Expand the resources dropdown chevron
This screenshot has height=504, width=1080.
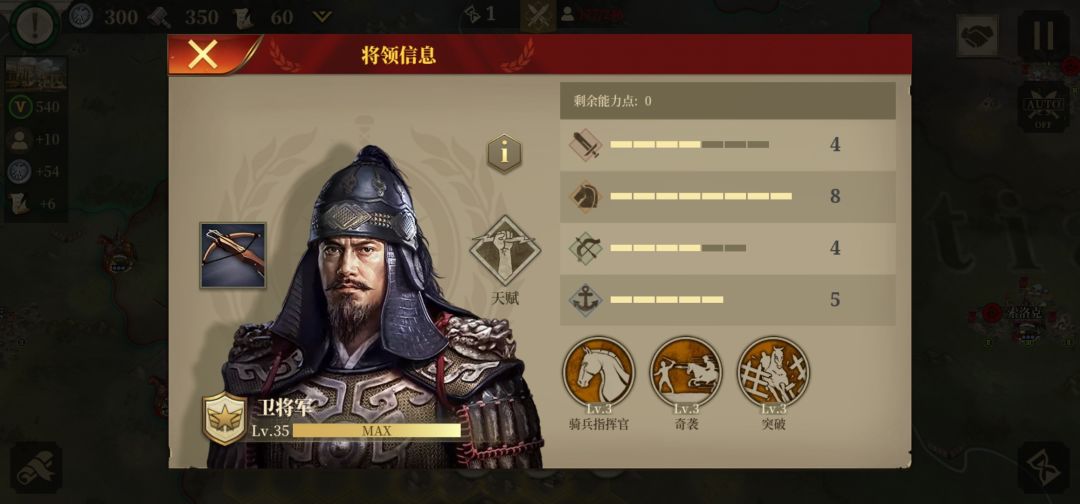point(322,17)
